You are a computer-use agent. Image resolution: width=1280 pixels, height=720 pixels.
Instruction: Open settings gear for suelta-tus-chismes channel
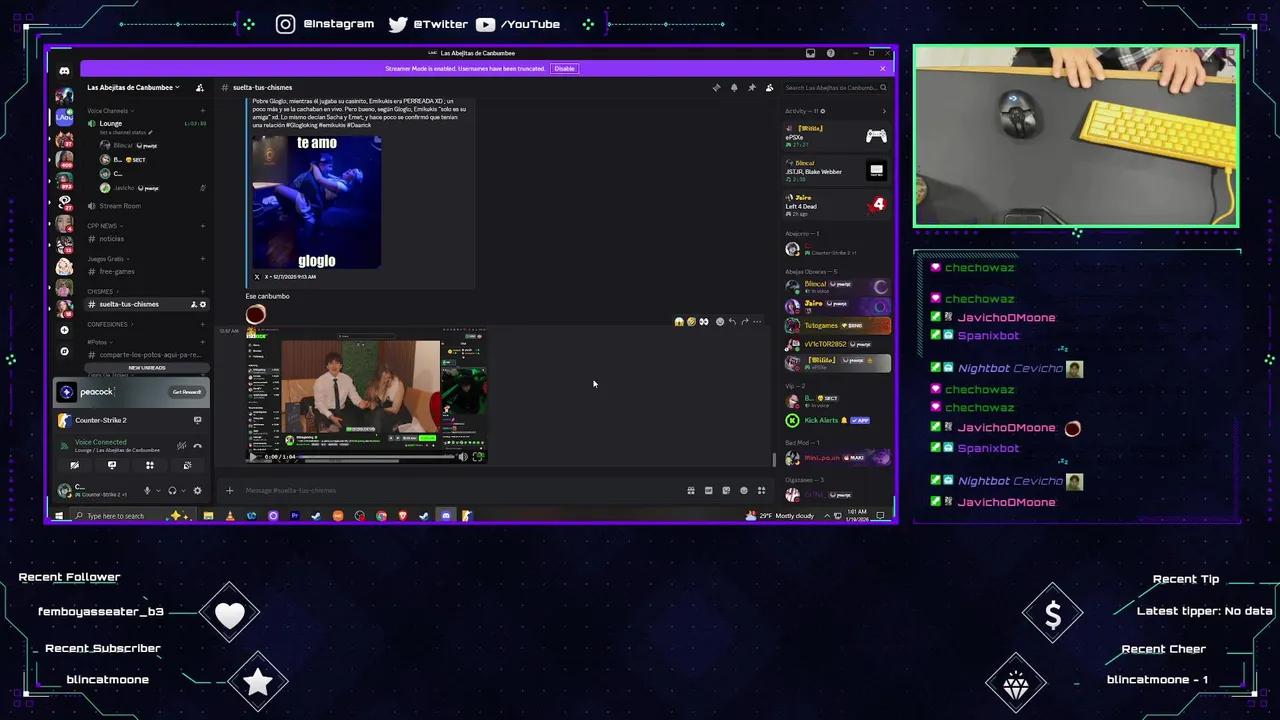coord(203,304)
